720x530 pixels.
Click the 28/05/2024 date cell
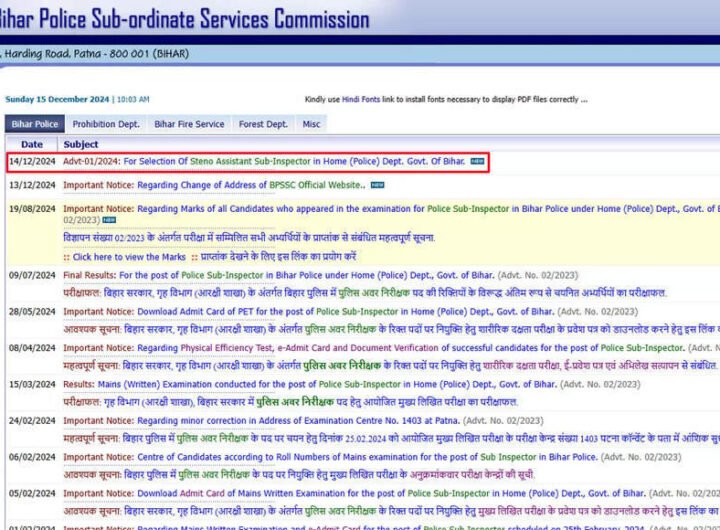(32, 311)
